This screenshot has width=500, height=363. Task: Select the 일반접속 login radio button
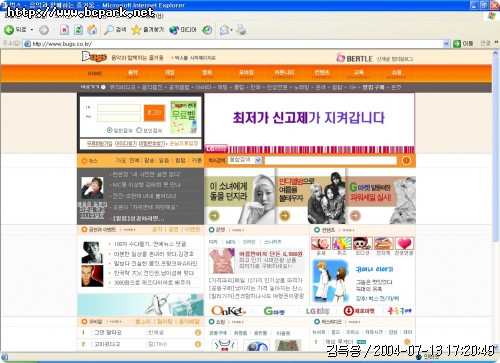point(109,130)
